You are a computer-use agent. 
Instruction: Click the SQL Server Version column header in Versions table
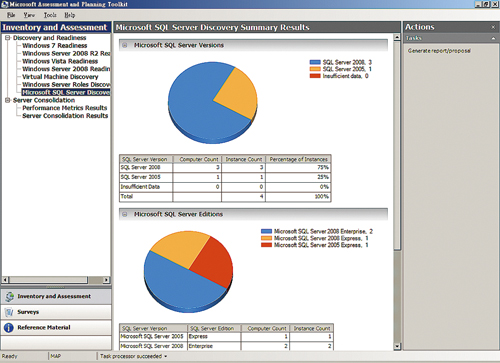point(146,159)
